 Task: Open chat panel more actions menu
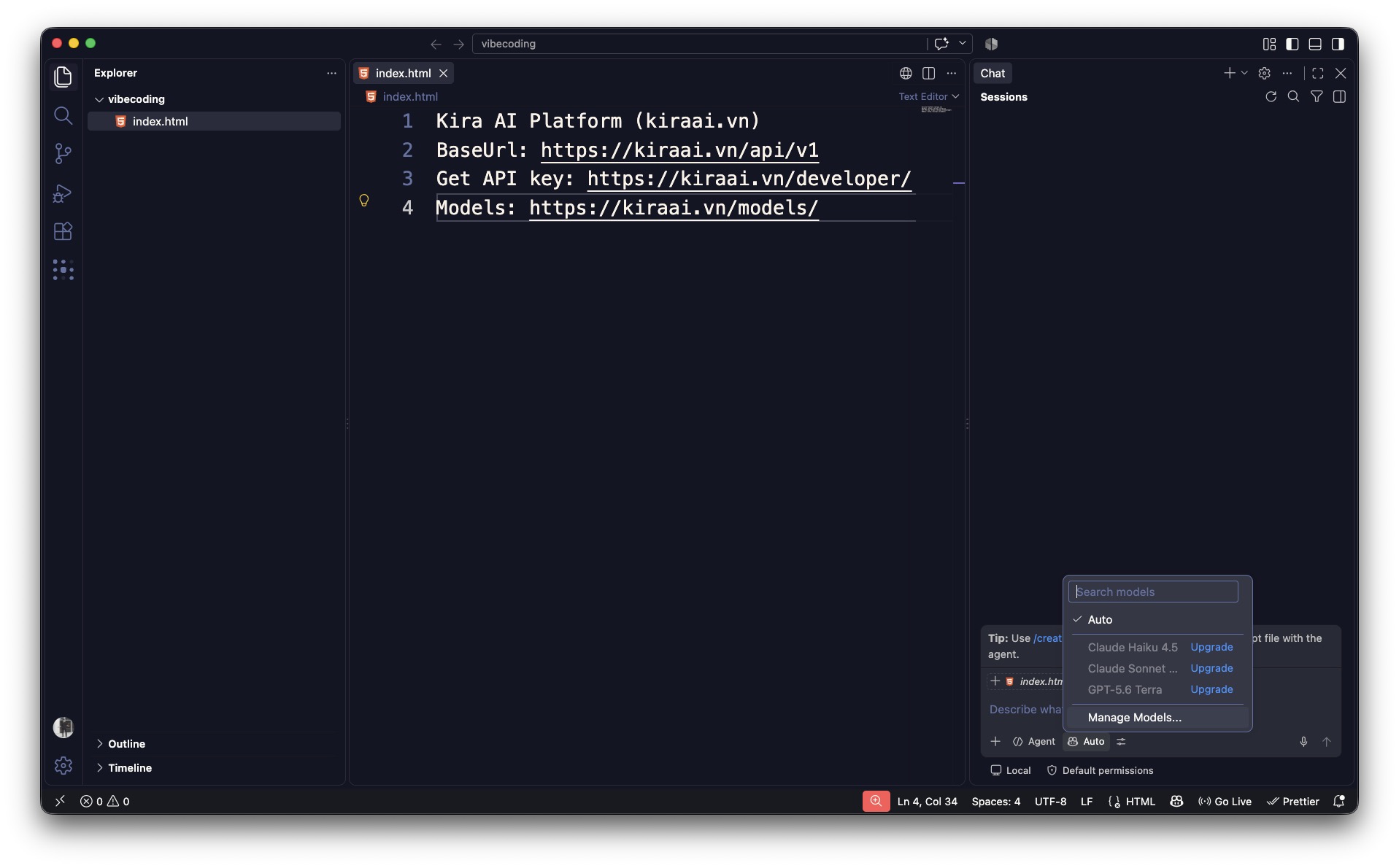point(1287,73)
